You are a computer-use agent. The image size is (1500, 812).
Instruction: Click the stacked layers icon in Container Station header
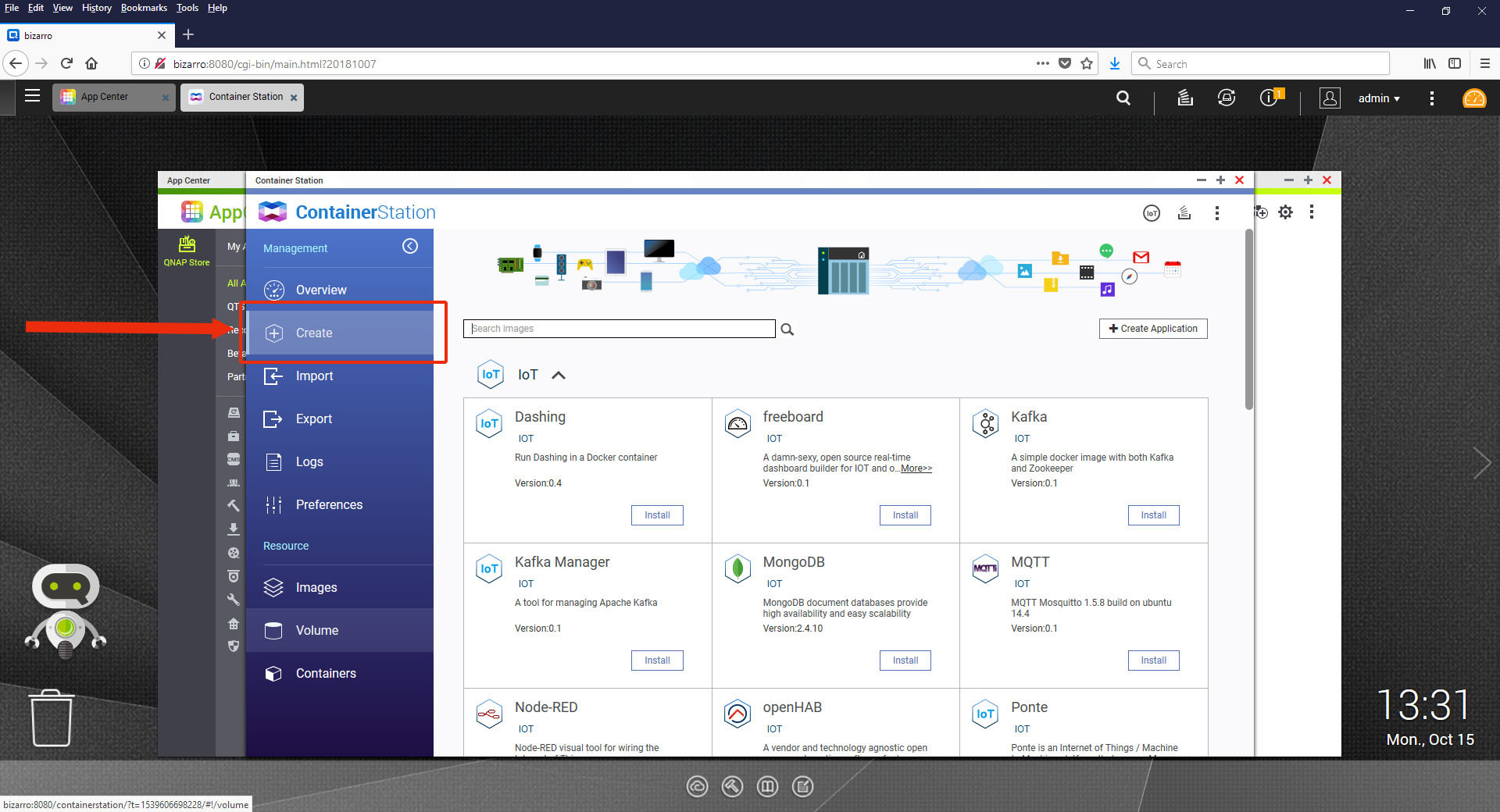coord(1184,212)
